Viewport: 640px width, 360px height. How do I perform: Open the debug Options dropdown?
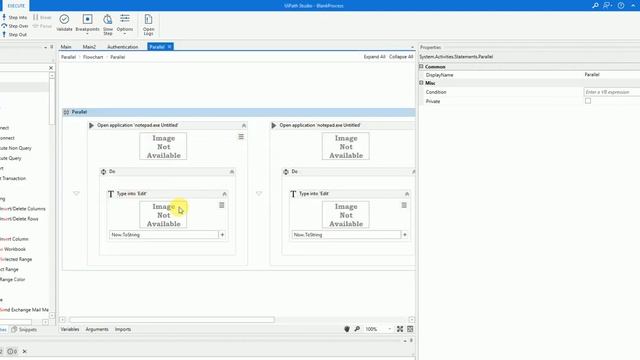point(125,24)
